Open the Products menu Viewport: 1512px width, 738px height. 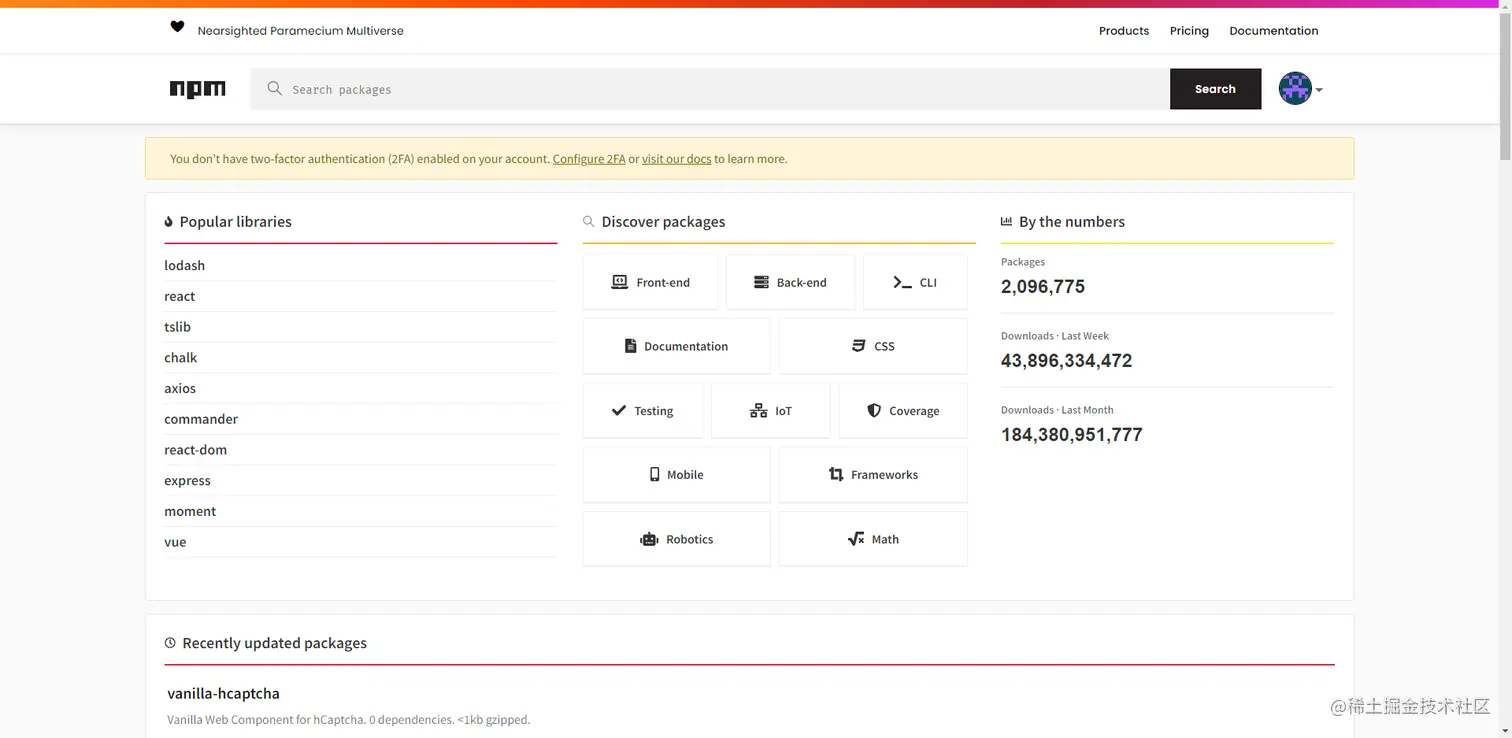coord(1124,31)
